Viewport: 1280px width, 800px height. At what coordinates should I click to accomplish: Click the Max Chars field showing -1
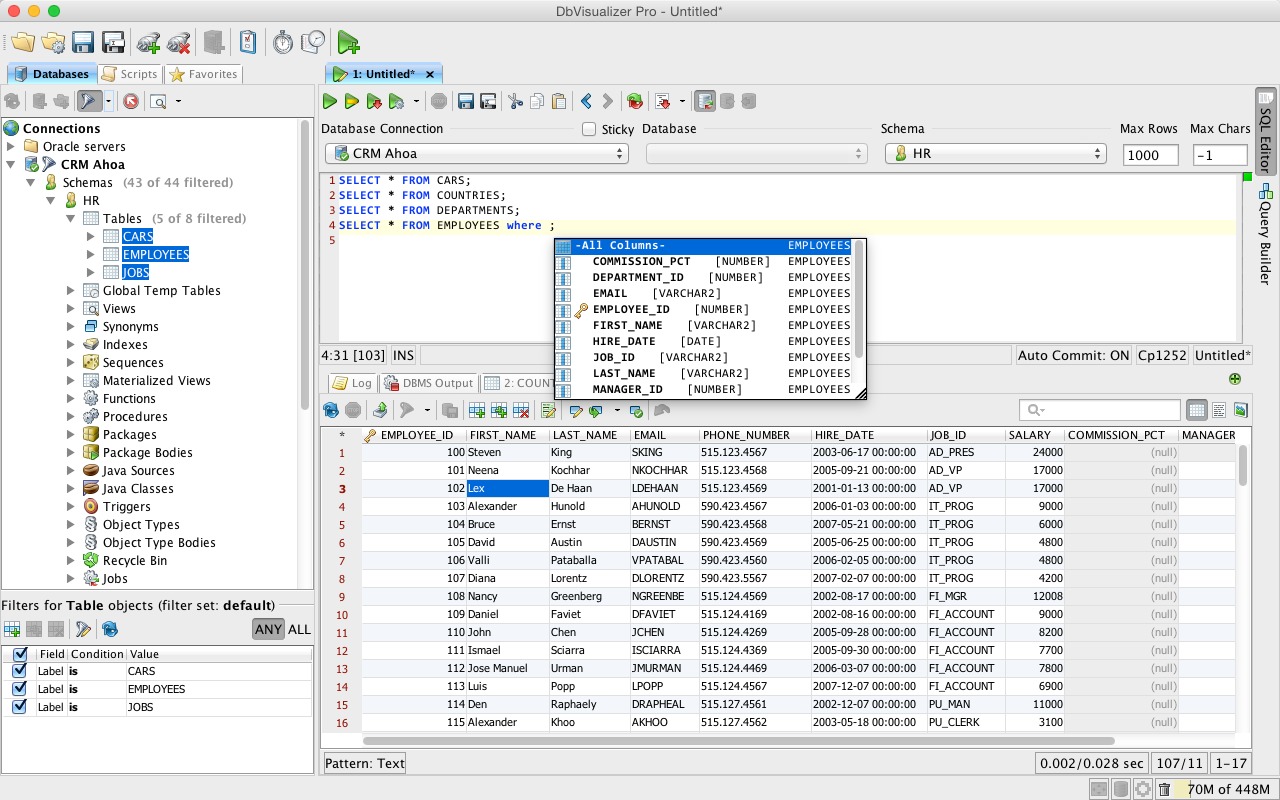click(x=1220, y=155)
